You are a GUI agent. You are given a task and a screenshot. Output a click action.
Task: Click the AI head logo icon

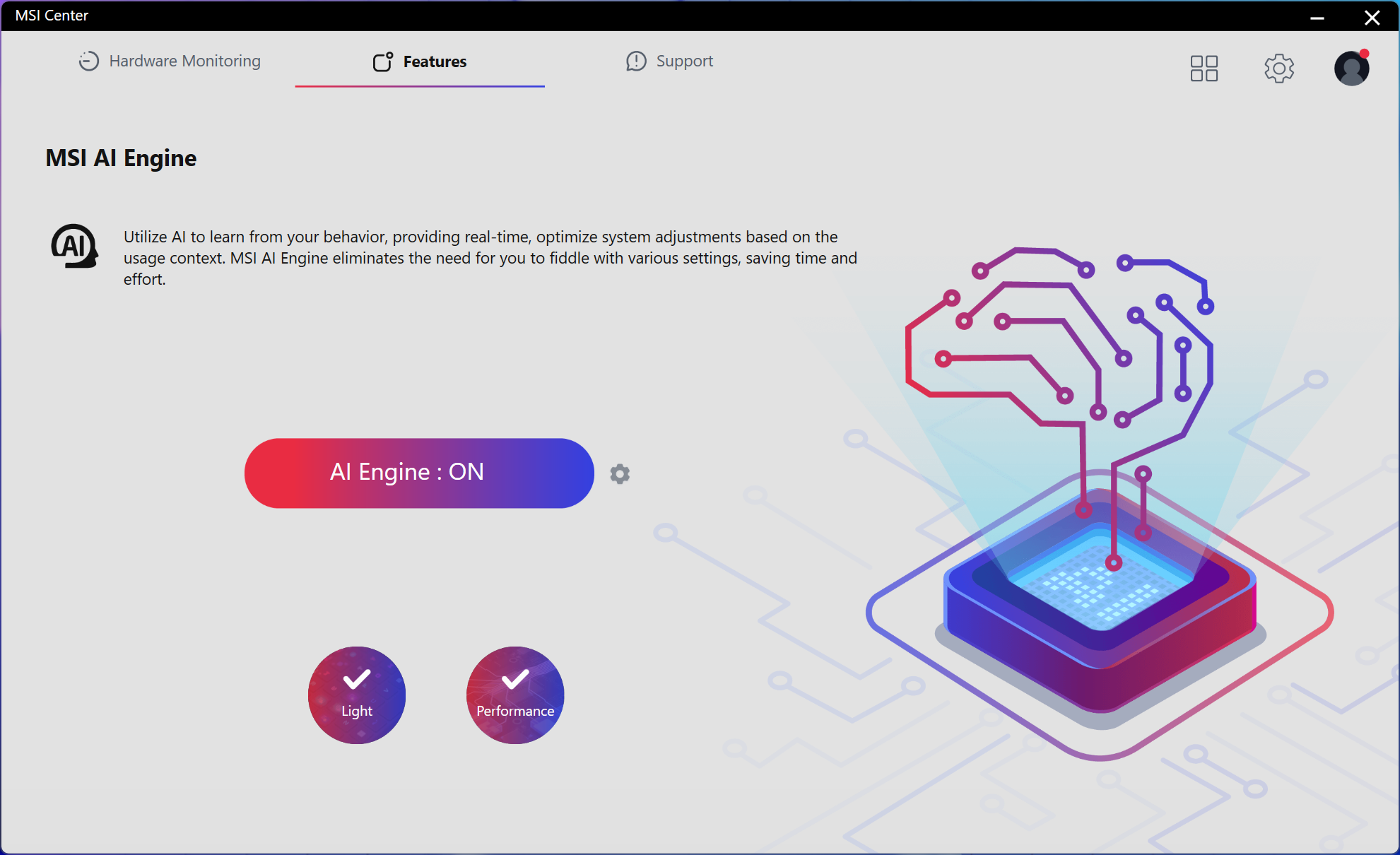pos(74,246)
